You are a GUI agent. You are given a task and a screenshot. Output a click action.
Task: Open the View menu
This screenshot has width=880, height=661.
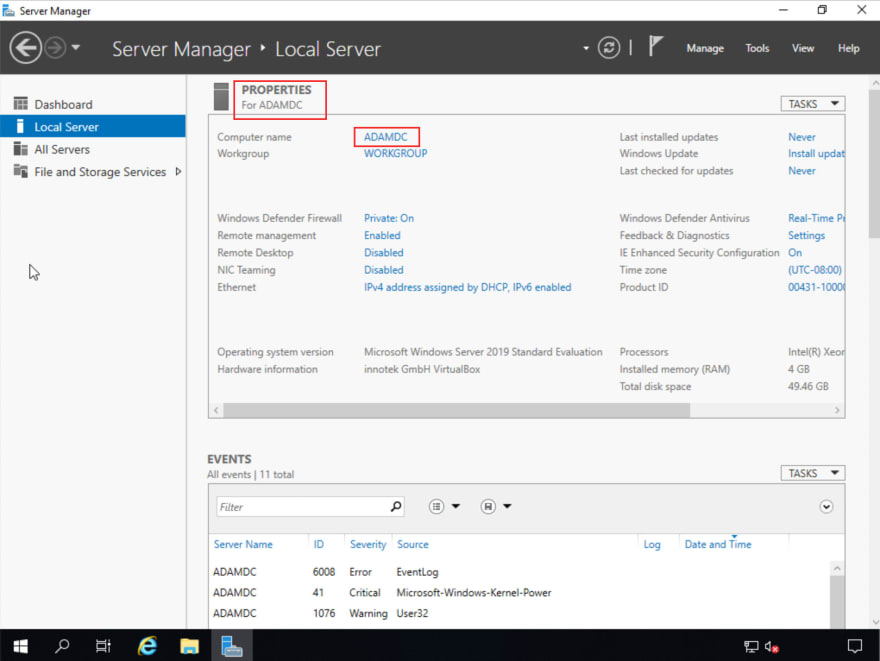click(803, 48)
